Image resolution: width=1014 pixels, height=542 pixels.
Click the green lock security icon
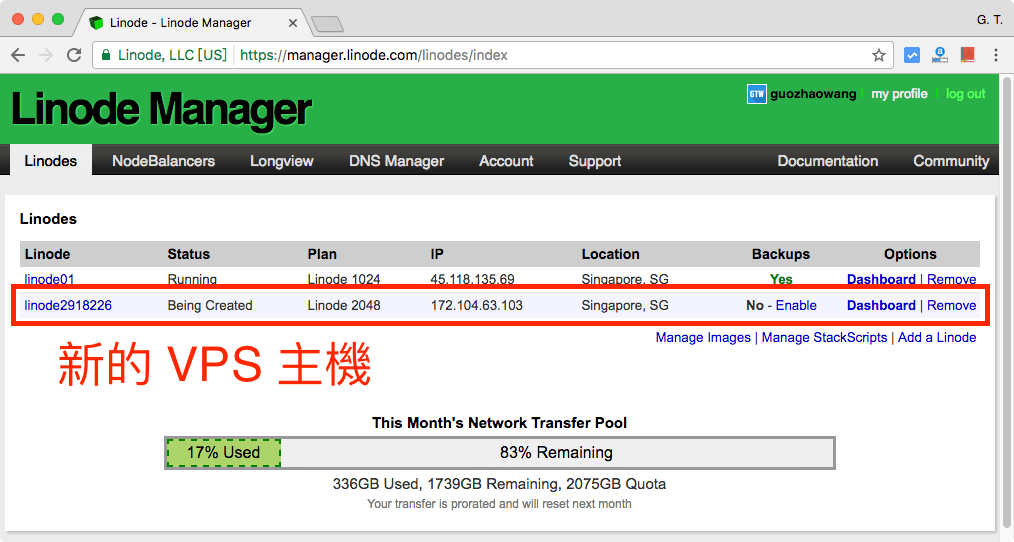pyautogui.click(x=107, y=55)
